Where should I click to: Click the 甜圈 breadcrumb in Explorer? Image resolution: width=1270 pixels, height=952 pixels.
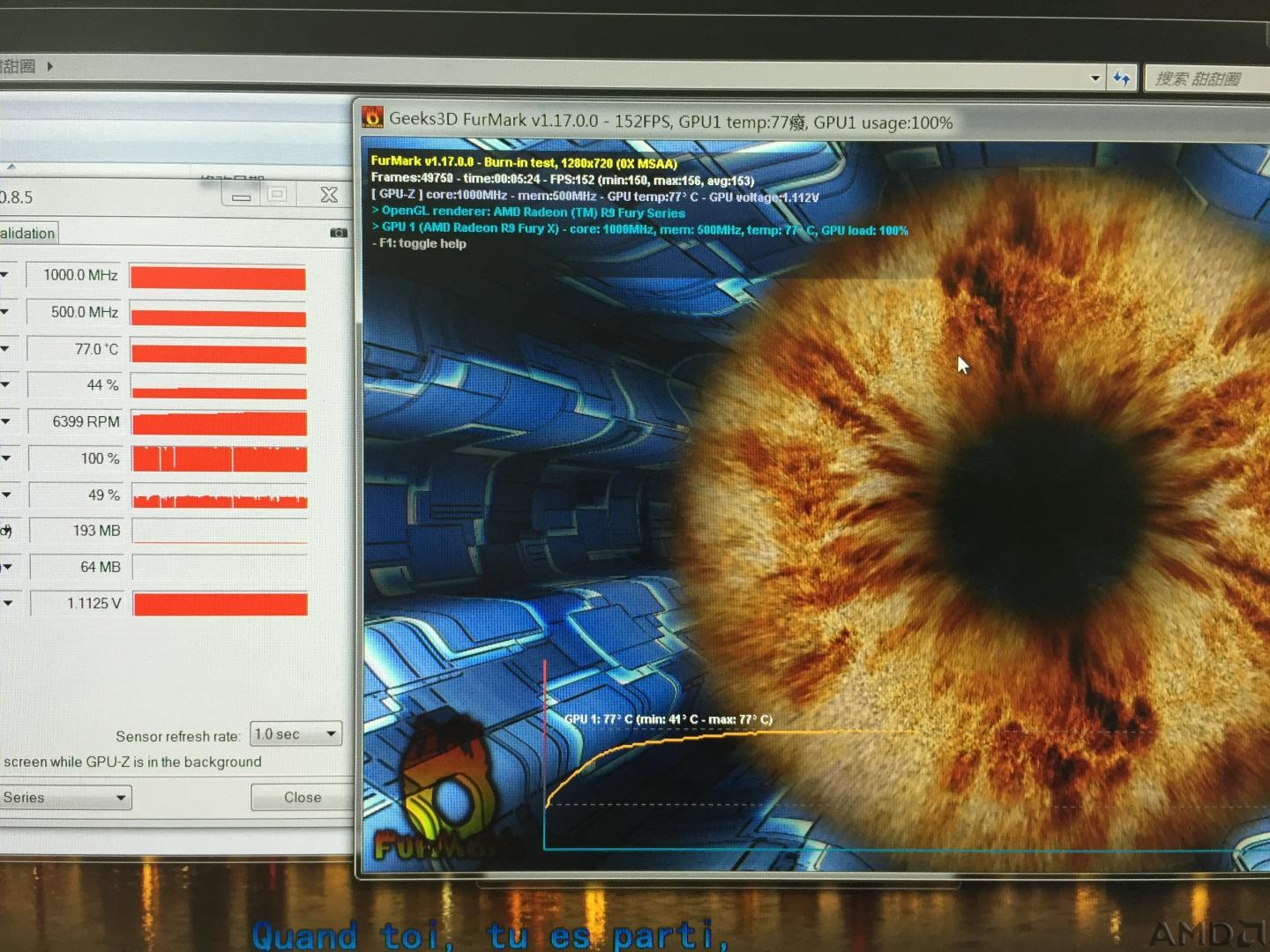click(18, 66)
